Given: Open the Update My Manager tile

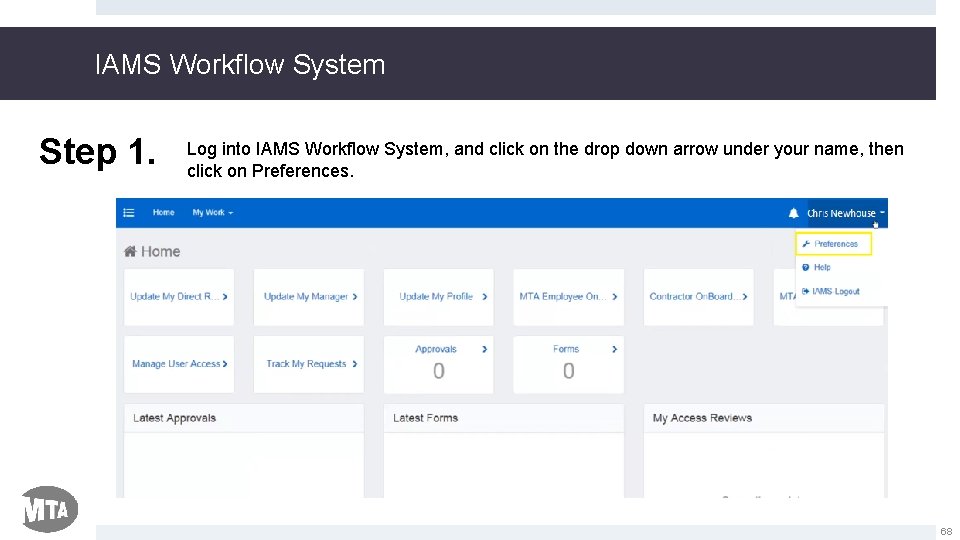Looking at the screenshot, I should (309, 297).
